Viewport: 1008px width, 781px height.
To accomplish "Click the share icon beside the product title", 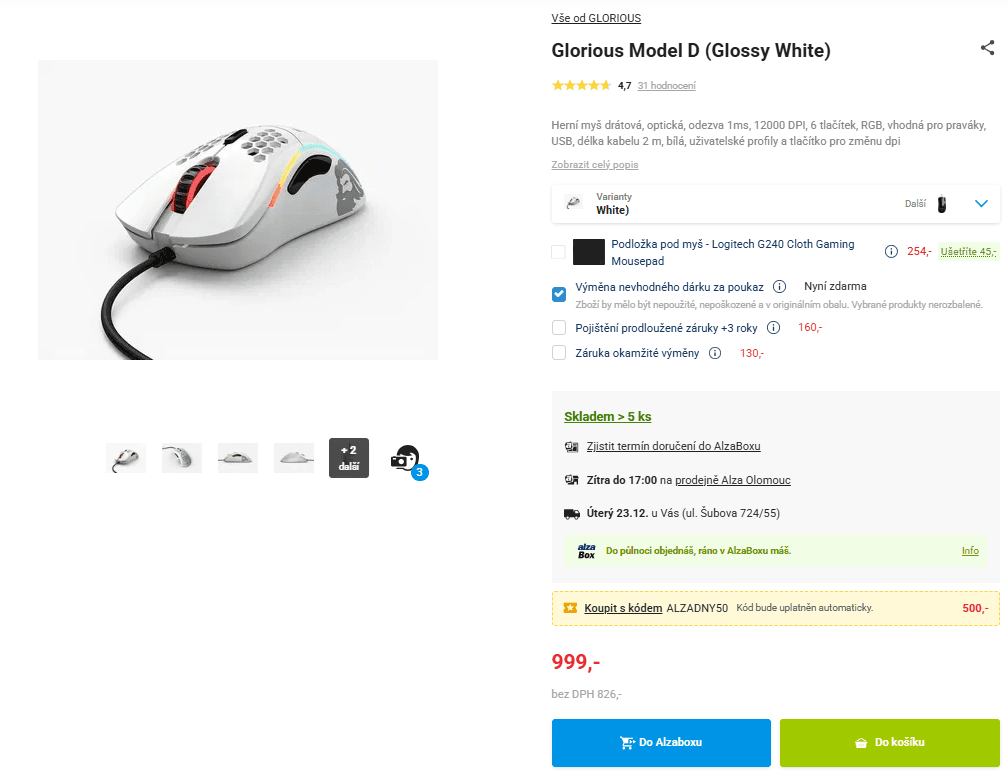I will coord(987,48).
